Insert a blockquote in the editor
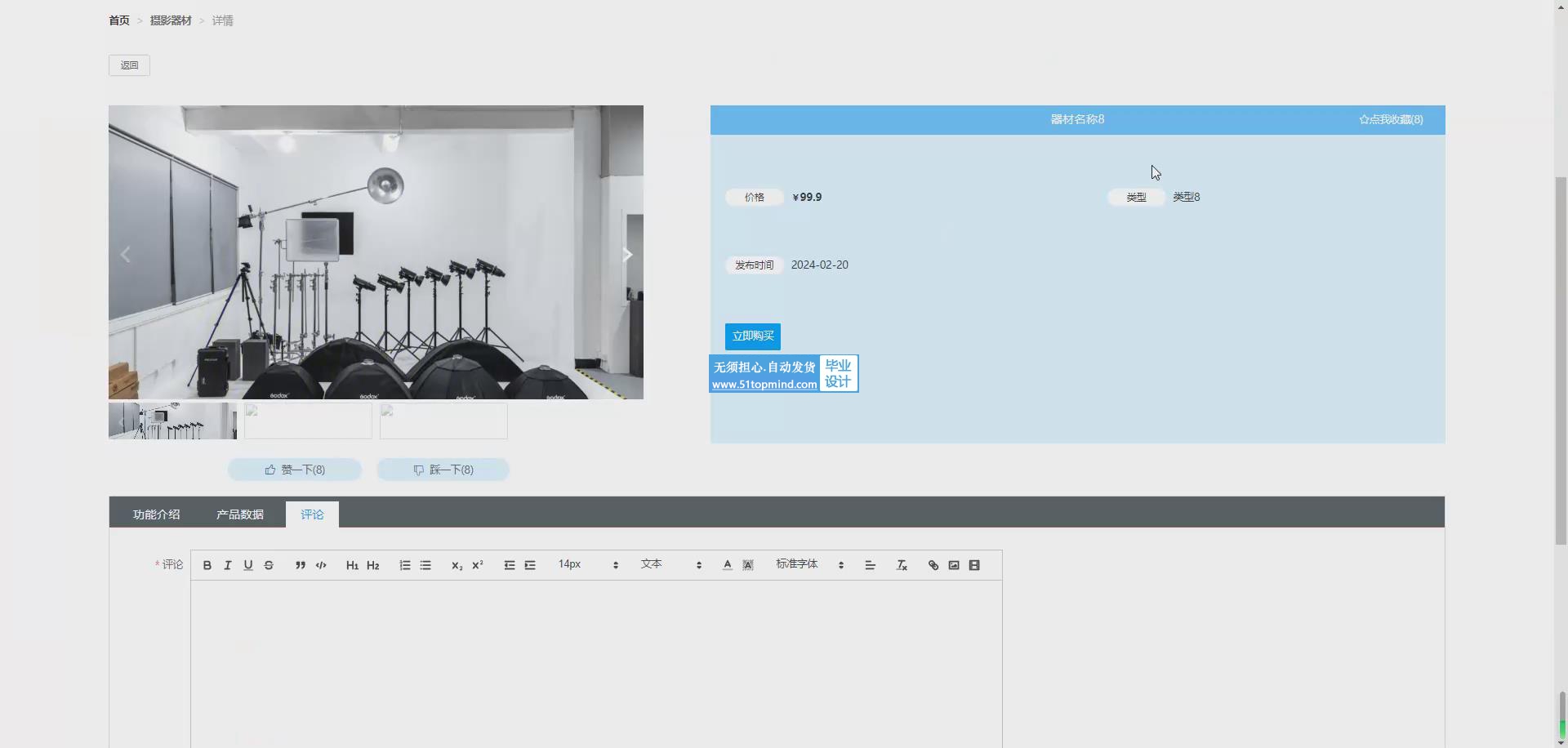 tap(301, 565)
